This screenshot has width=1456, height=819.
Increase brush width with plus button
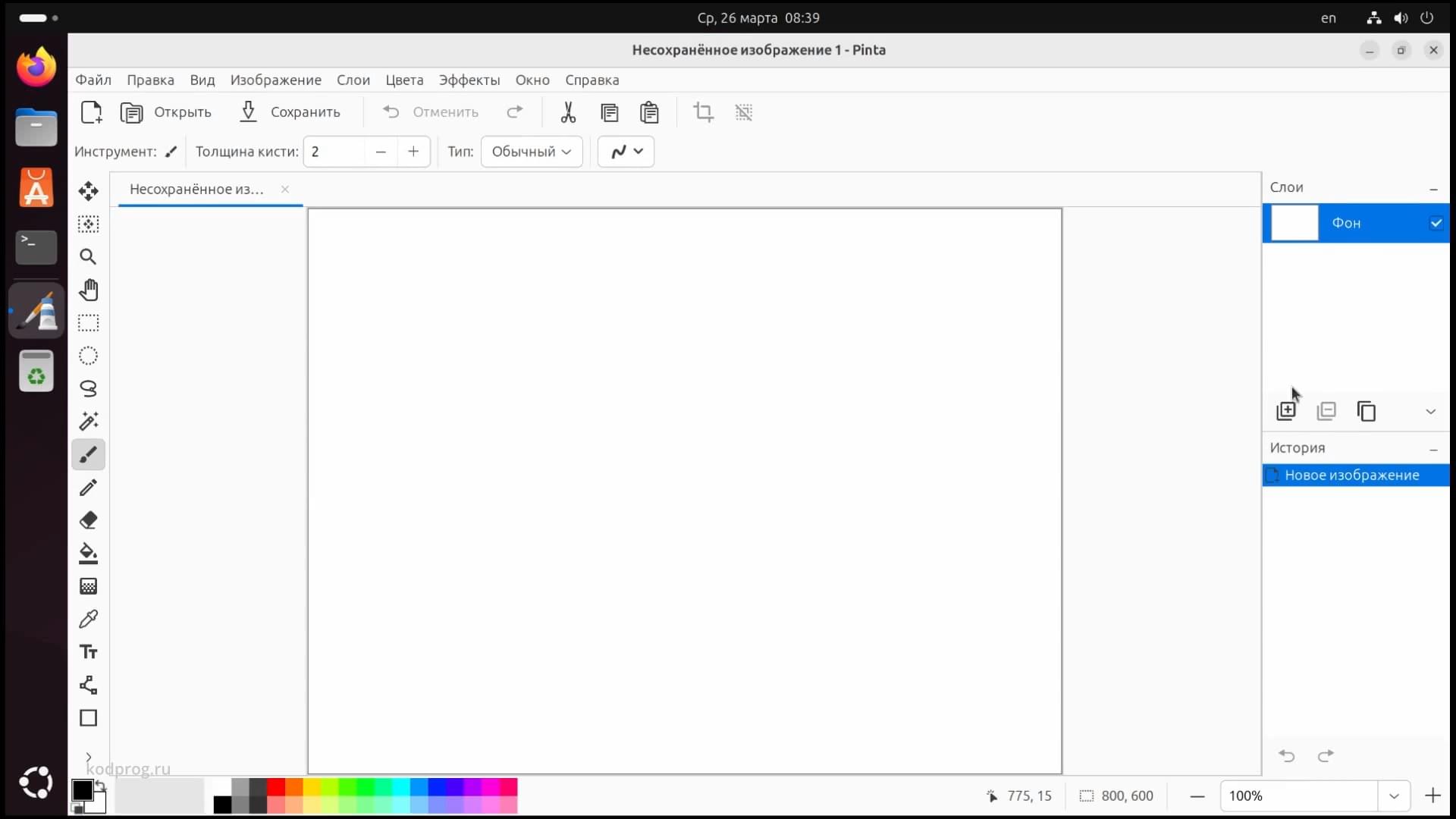[x=413, y=152]
